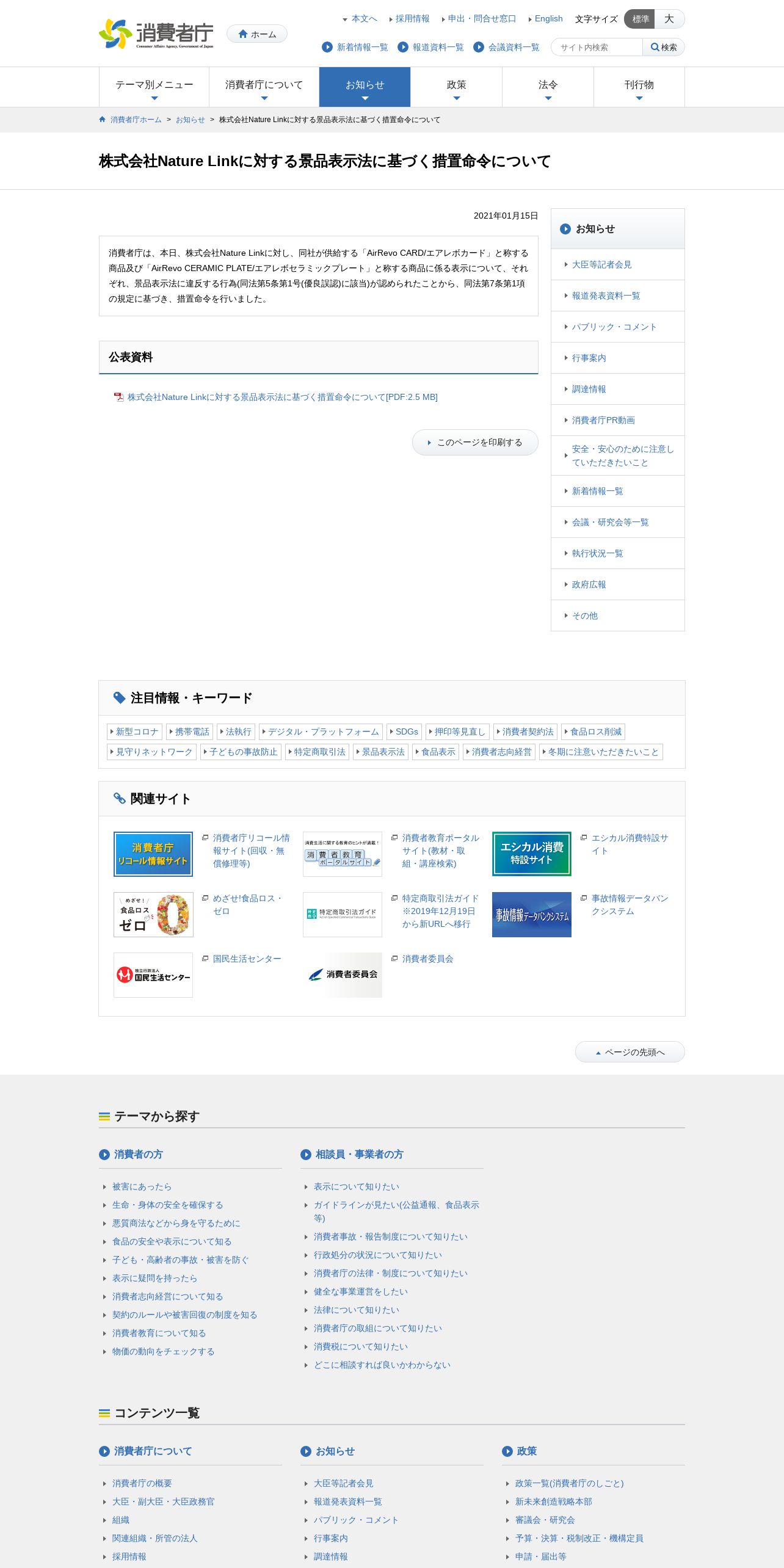Screen dimensions: 784x1568
Task: Click the 新着情報一覧 circle arrow icon
Action: pos(327,47)
